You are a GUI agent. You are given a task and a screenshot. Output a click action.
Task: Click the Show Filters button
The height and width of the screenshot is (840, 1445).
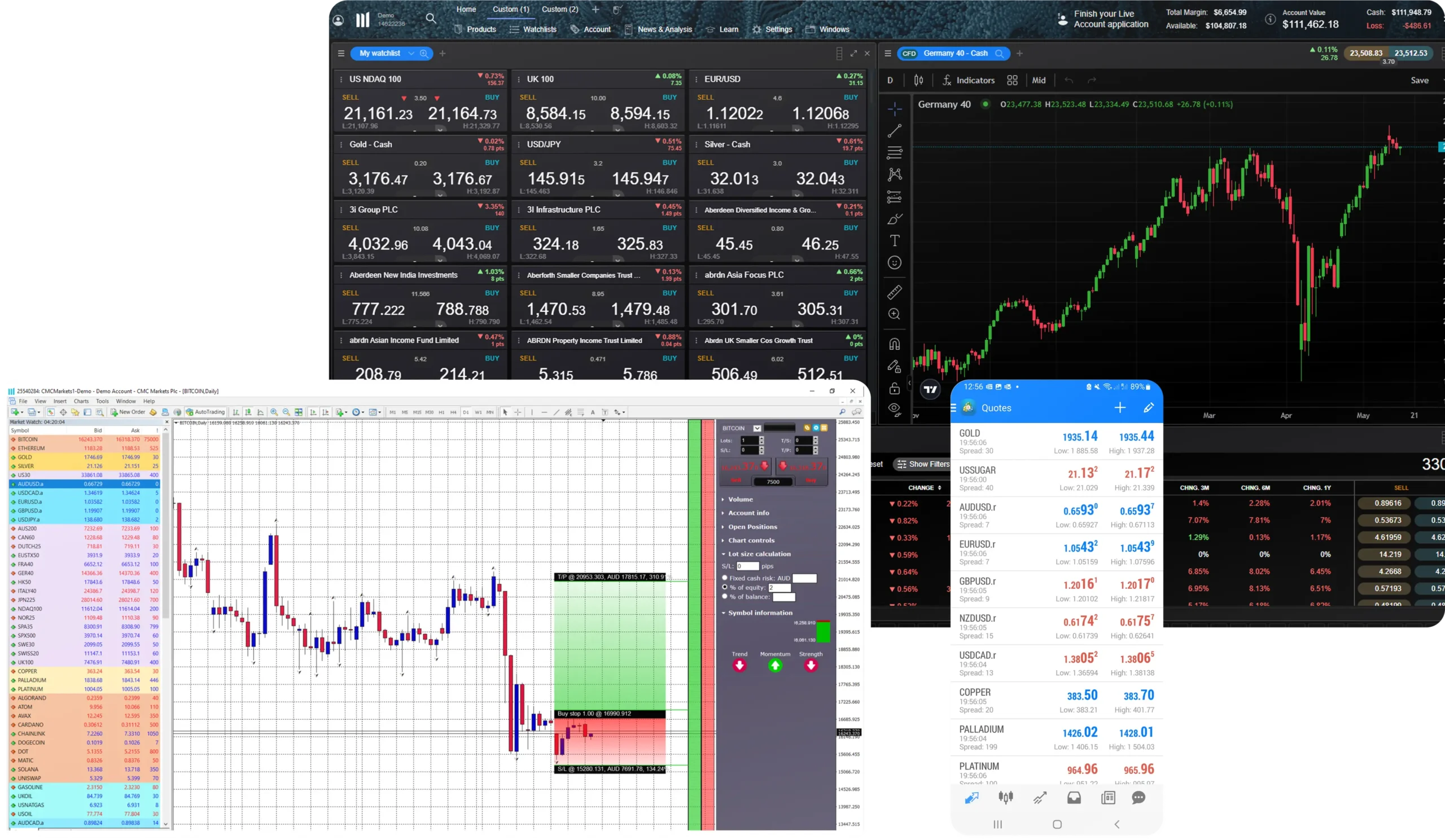coord(923,464)
